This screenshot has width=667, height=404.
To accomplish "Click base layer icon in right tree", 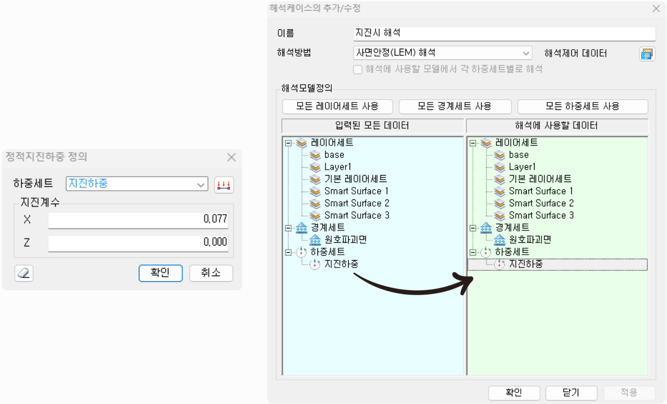I will (499, 155).
